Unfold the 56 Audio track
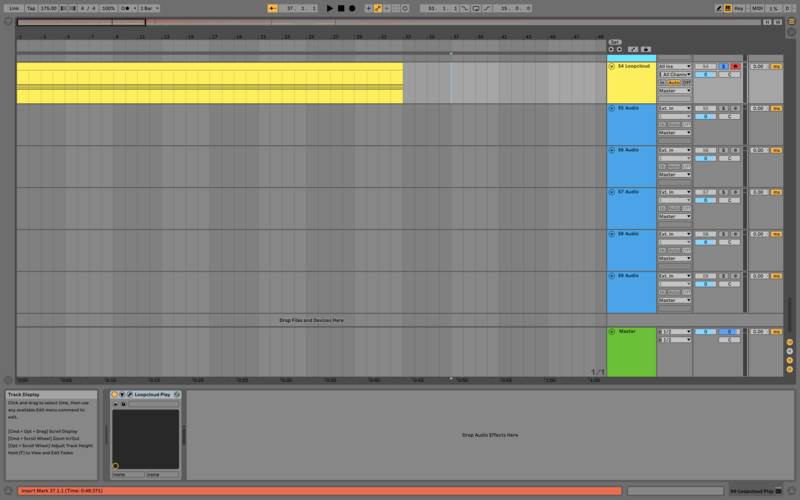 point(612,150)
